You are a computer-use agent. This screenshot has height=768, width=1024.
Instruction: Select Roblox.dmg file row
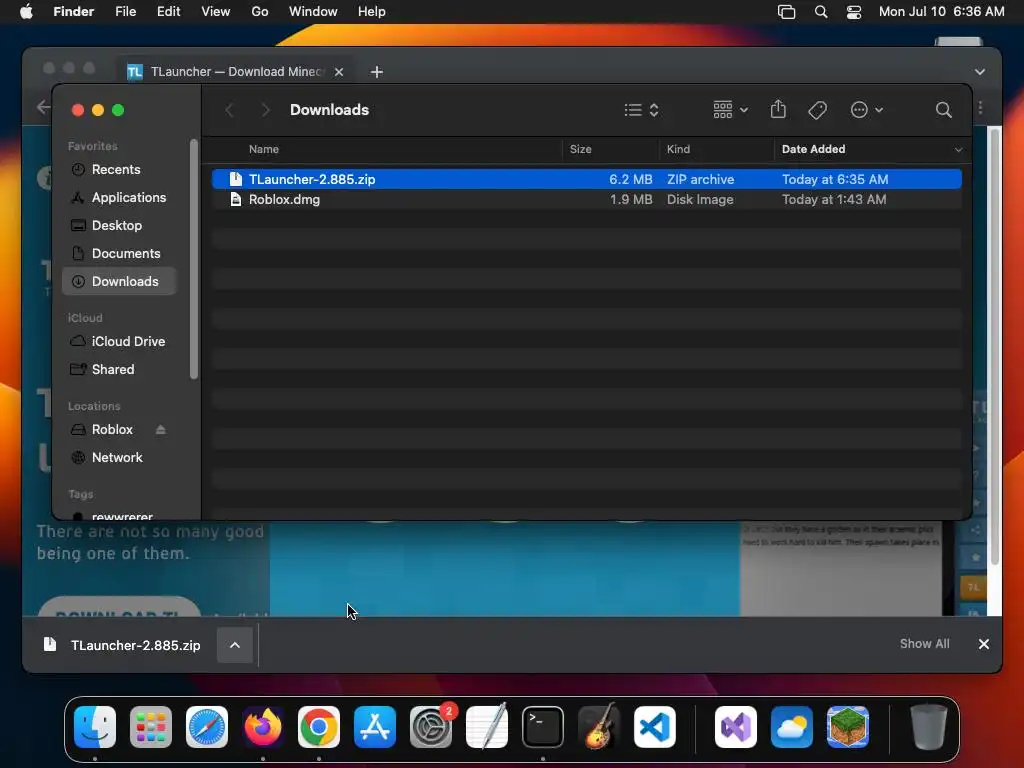[586, 199]
